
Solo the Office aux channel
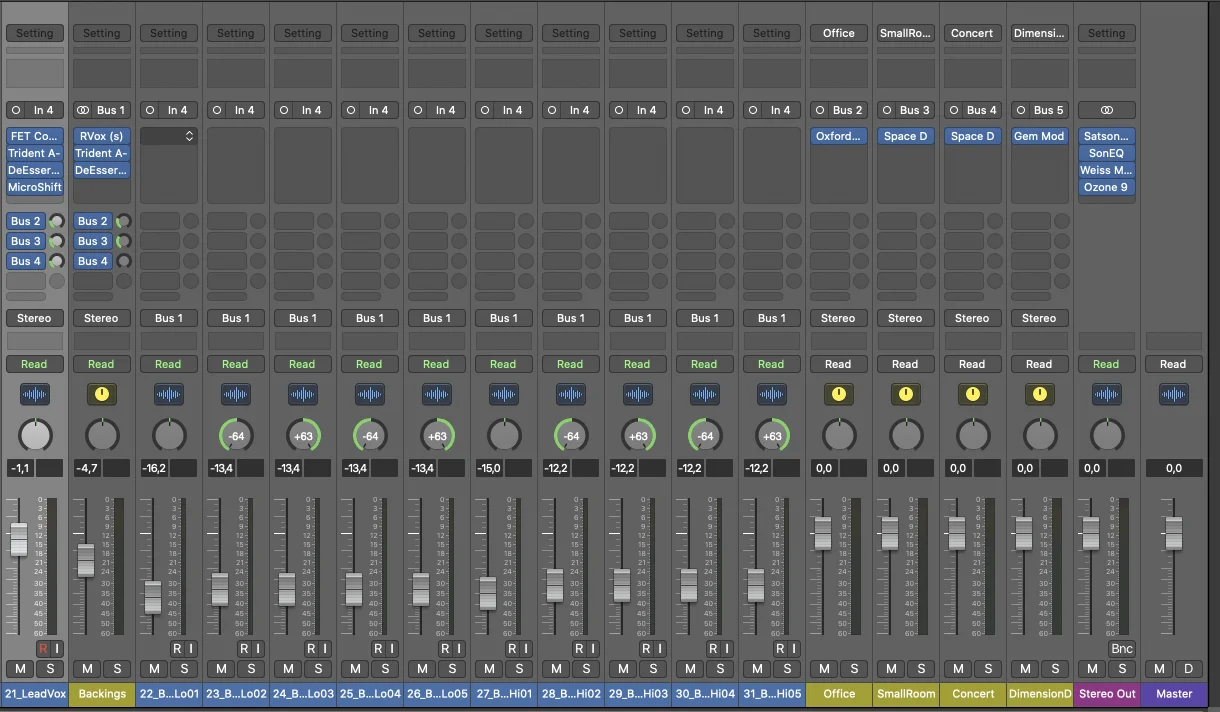click(x=854, y=669)
